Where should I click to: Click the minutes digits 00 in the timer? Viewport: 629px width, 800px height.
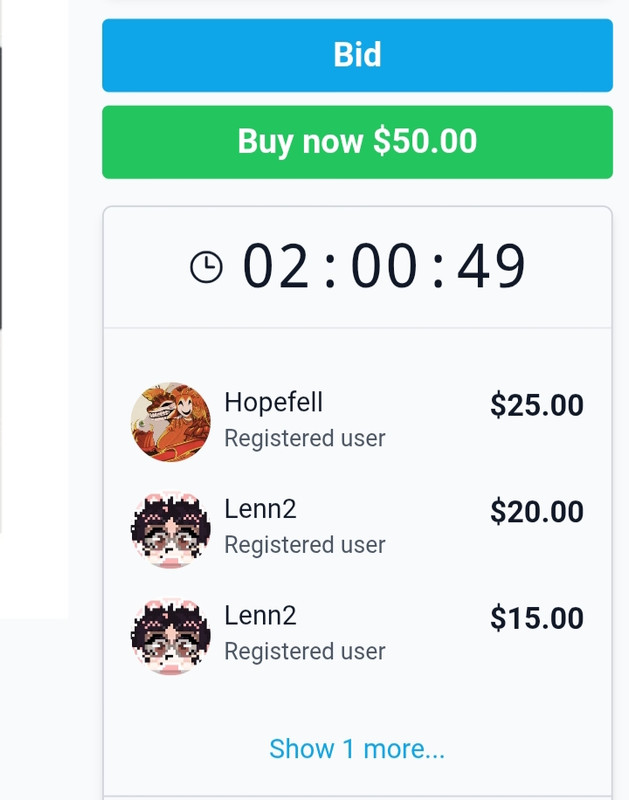tap(384, 266)
